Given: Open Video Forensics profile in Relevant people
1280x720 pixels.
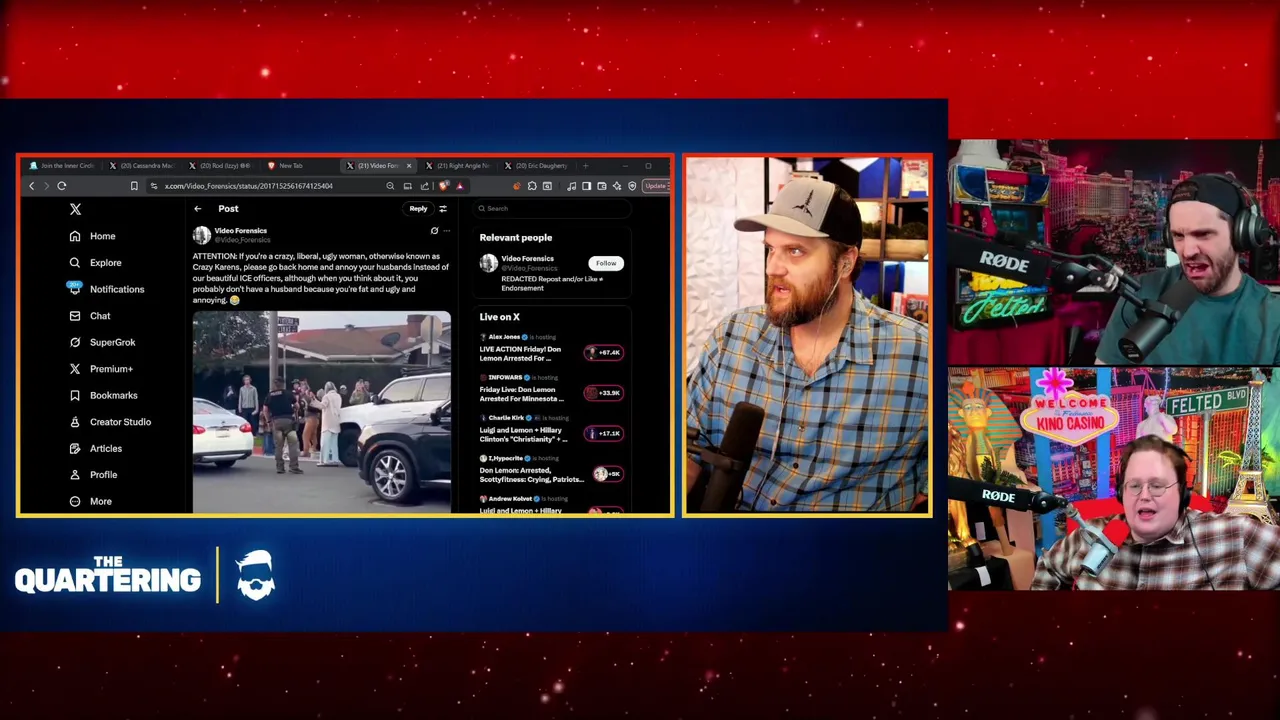Looking at the screenshot, I should pyautogui.click(x=527, y=259).
